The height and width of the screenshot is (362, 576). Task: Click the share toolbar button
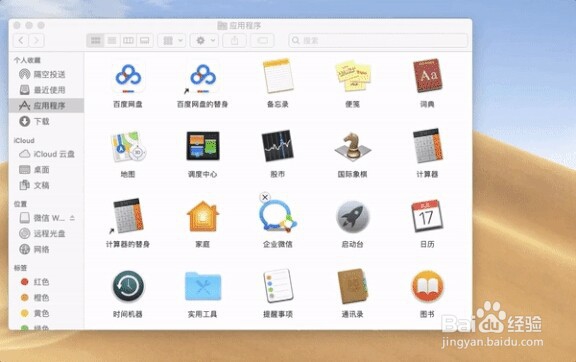click(235, 40)
